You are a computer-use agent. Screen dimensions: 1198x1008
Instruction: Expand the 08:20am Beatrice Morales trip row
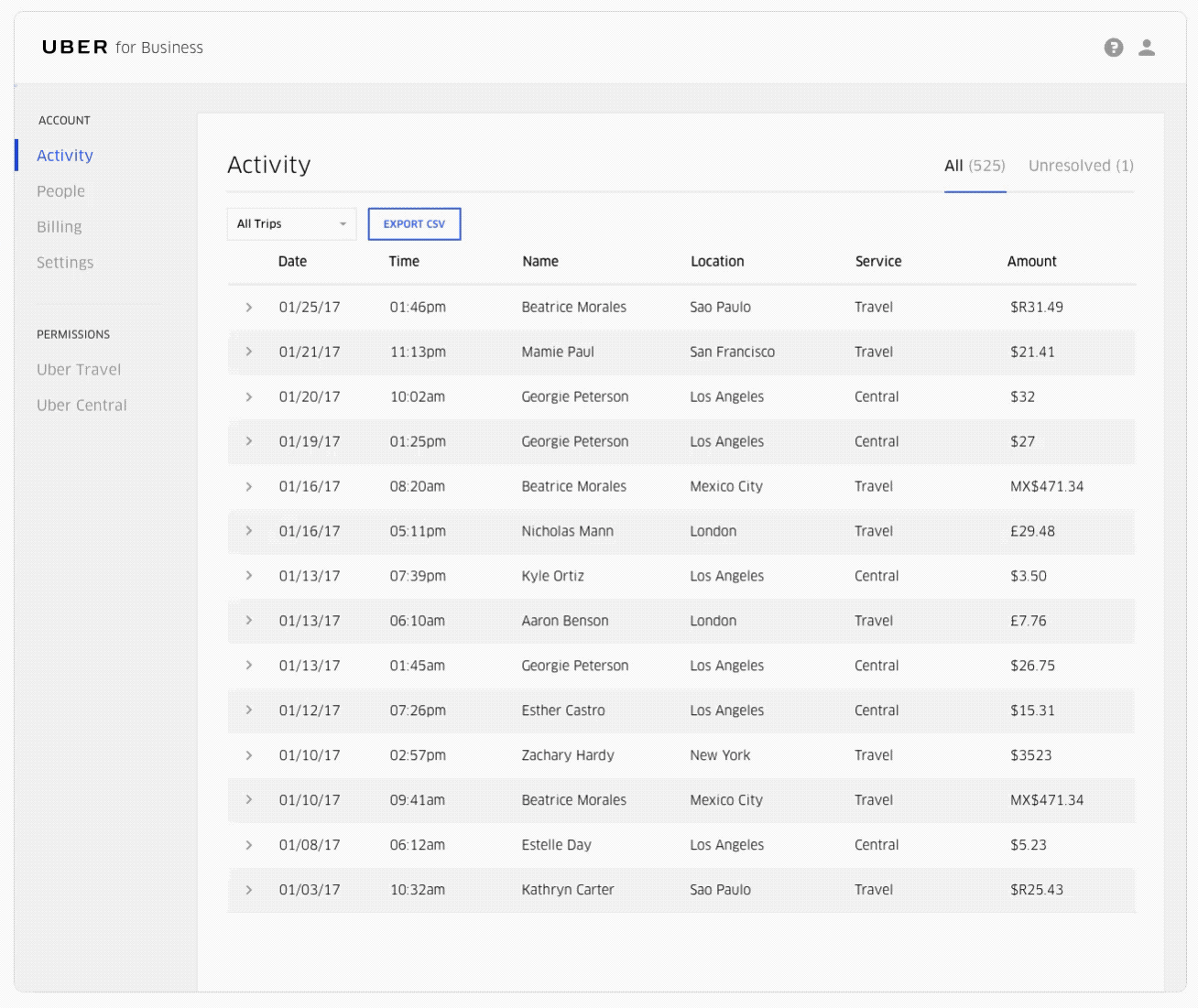(x=248, y=486)
